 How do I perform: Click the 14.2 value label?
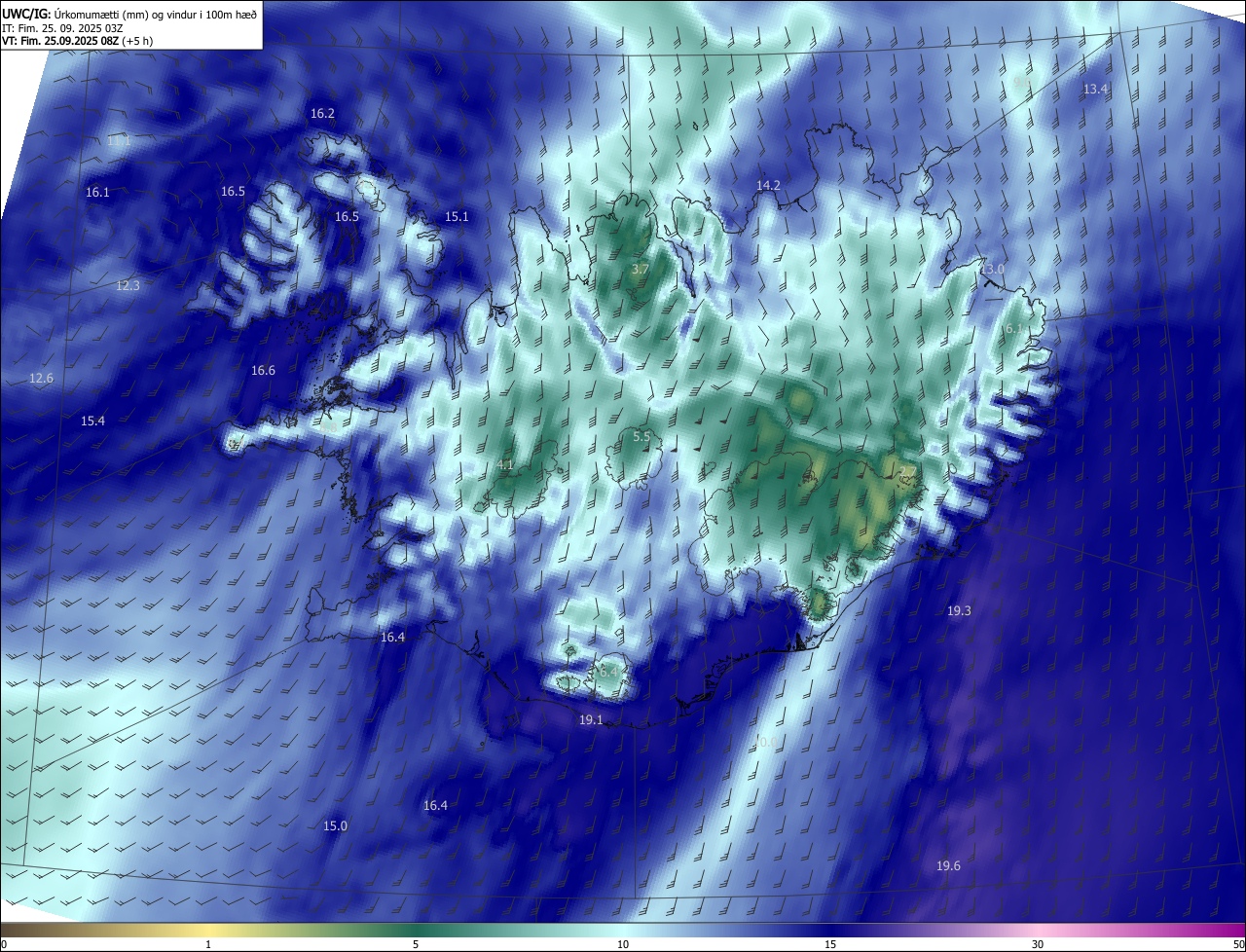pyautogui.click(x=768, y=186)
